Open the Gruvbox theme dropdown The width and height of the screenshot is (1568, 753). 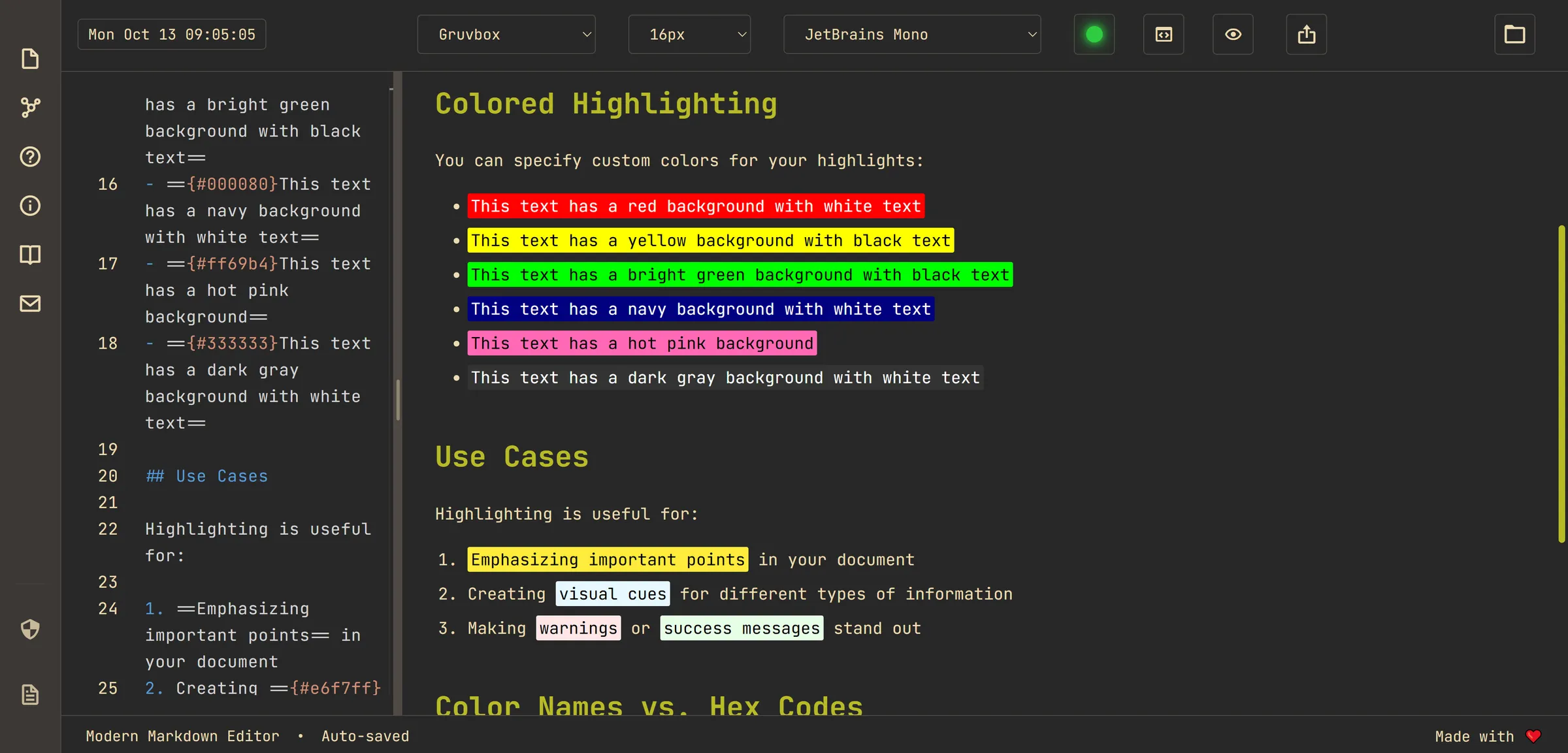tap(506, 34)
